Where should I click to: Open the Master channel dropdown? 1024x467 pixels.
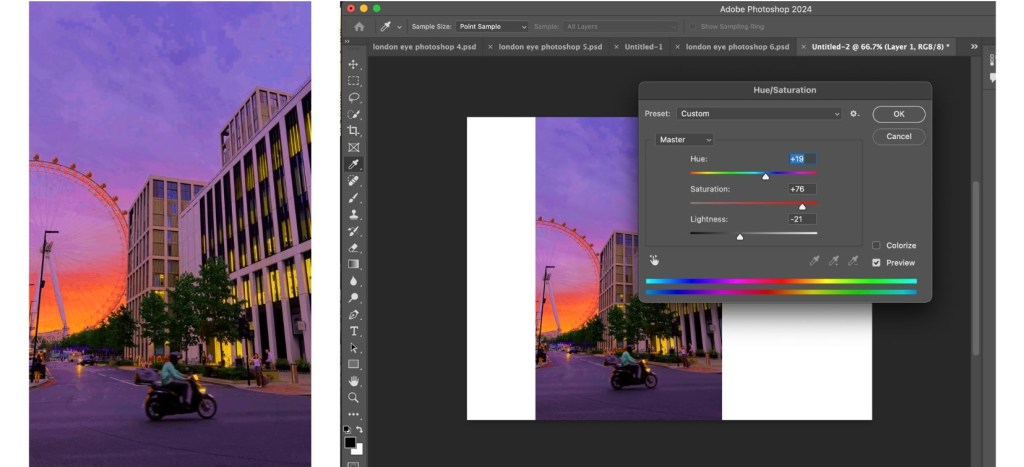tap(684, 140)
